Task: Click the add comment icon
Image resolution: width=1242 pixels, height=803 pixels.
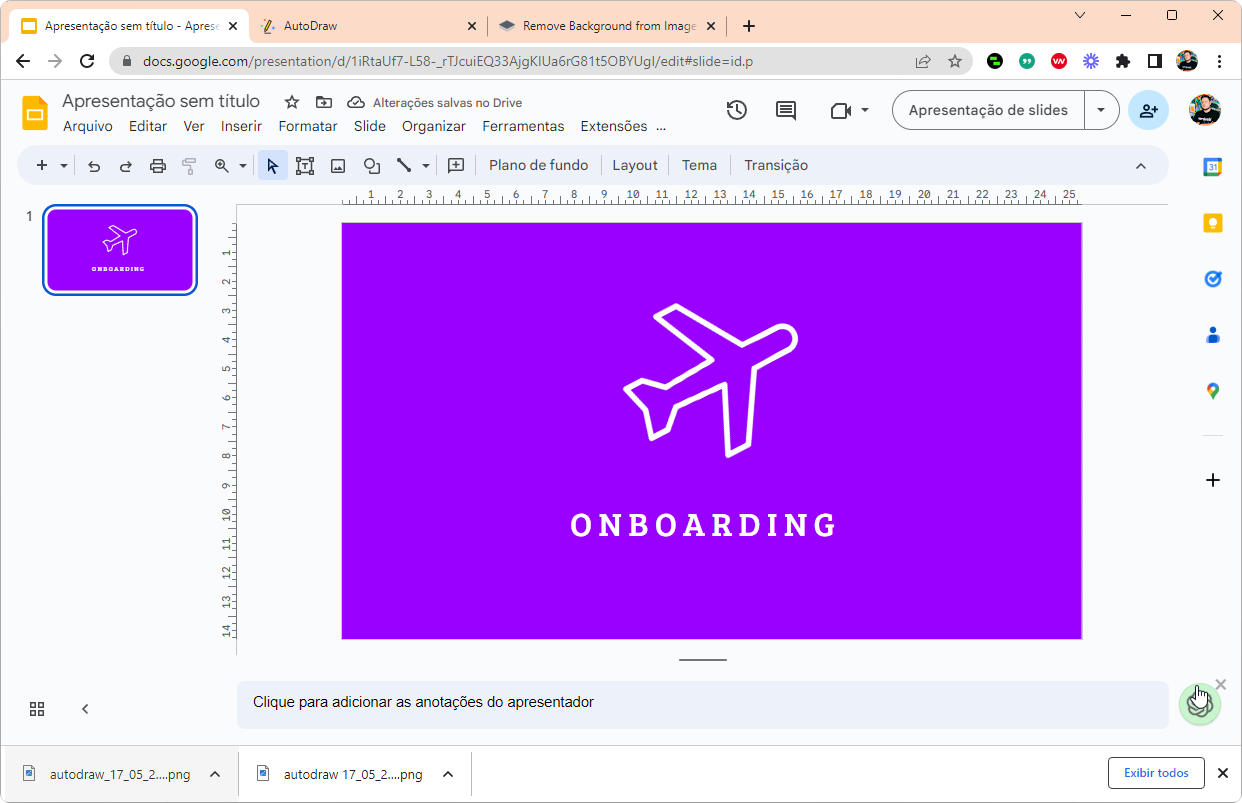Action: 456,166
